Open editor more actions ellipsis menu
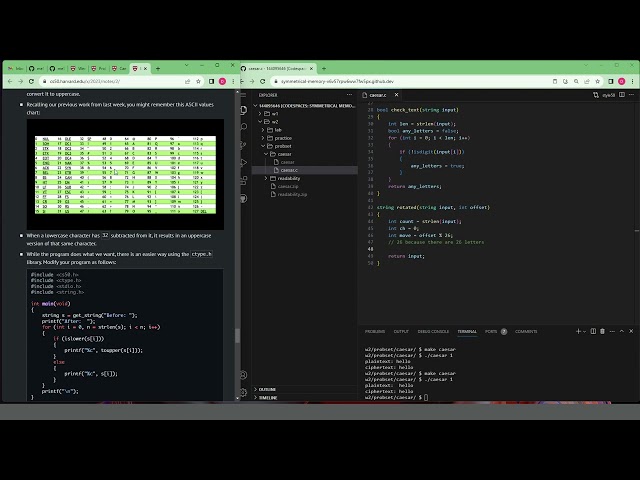Screen dimensions: 640x480 point(631,95)
